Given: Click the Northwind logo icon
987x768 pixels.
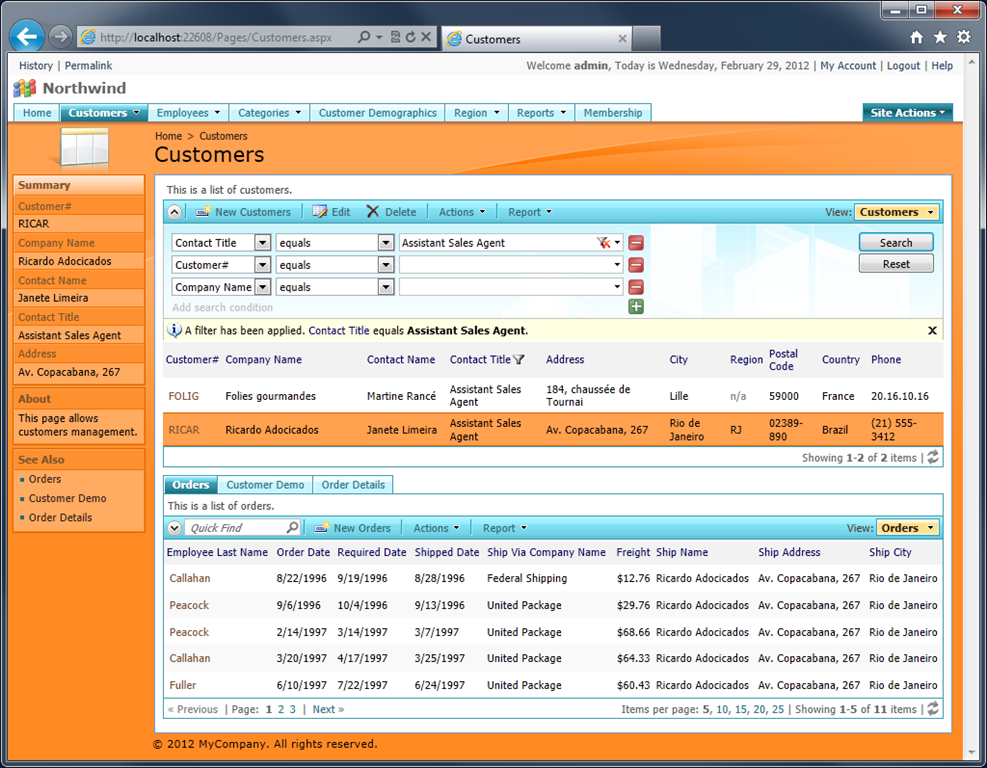Looking at the screenshot, I should pos(25,88).
